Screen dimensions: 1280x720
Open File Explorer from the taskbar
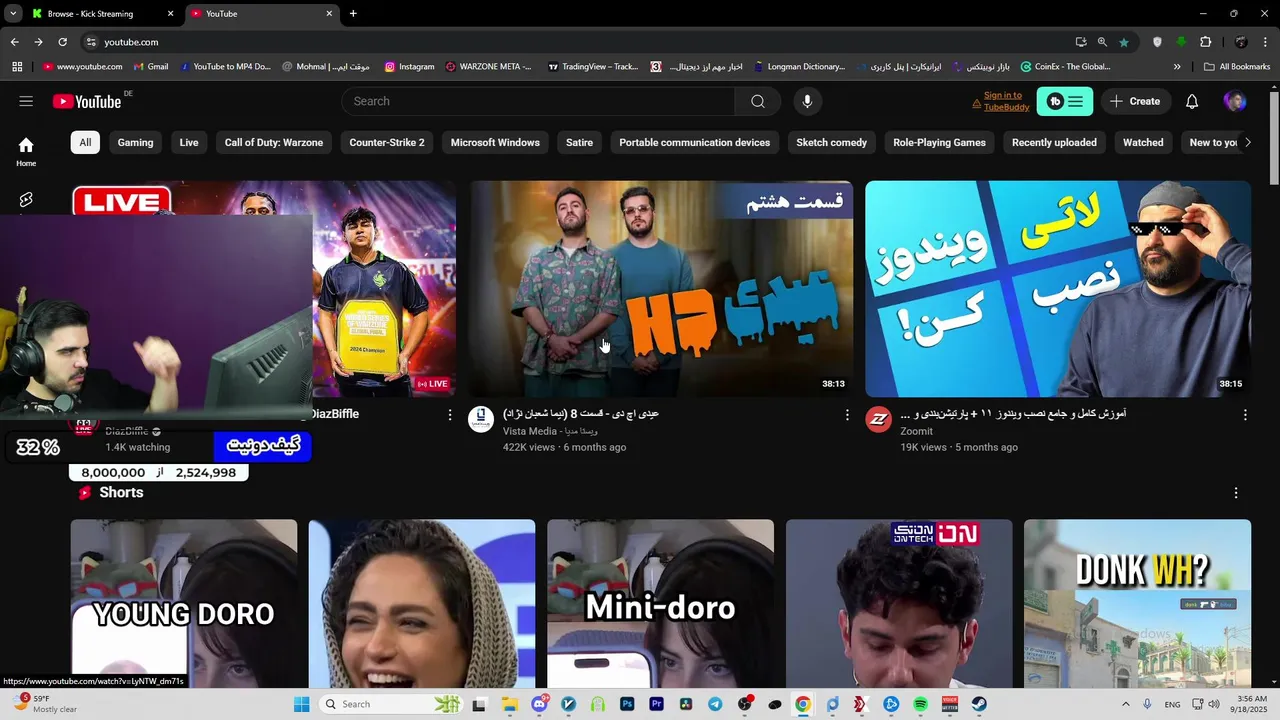509,704
